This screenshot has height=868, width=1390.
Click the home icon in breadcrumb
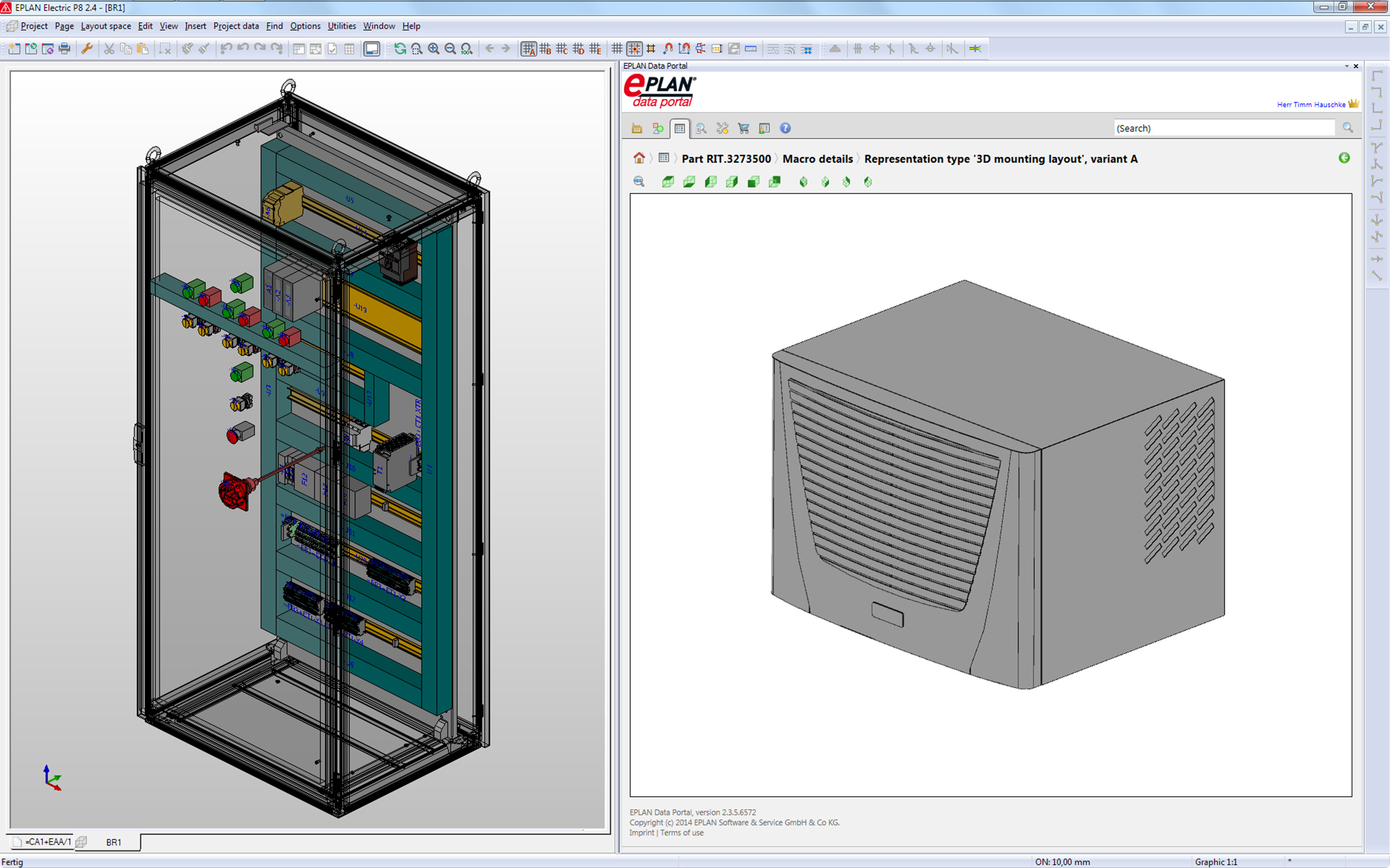[x=639, y=158]
